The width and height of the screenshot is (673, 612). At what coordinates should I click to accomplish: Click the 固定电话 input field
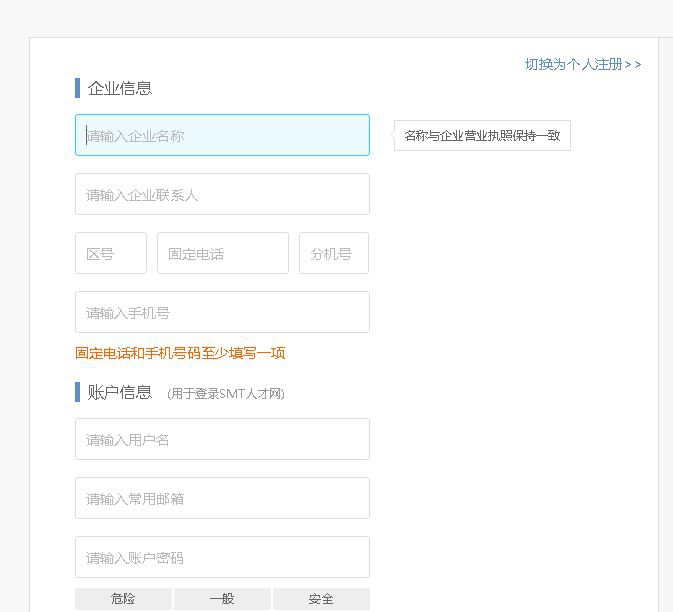tap(222, 253)
